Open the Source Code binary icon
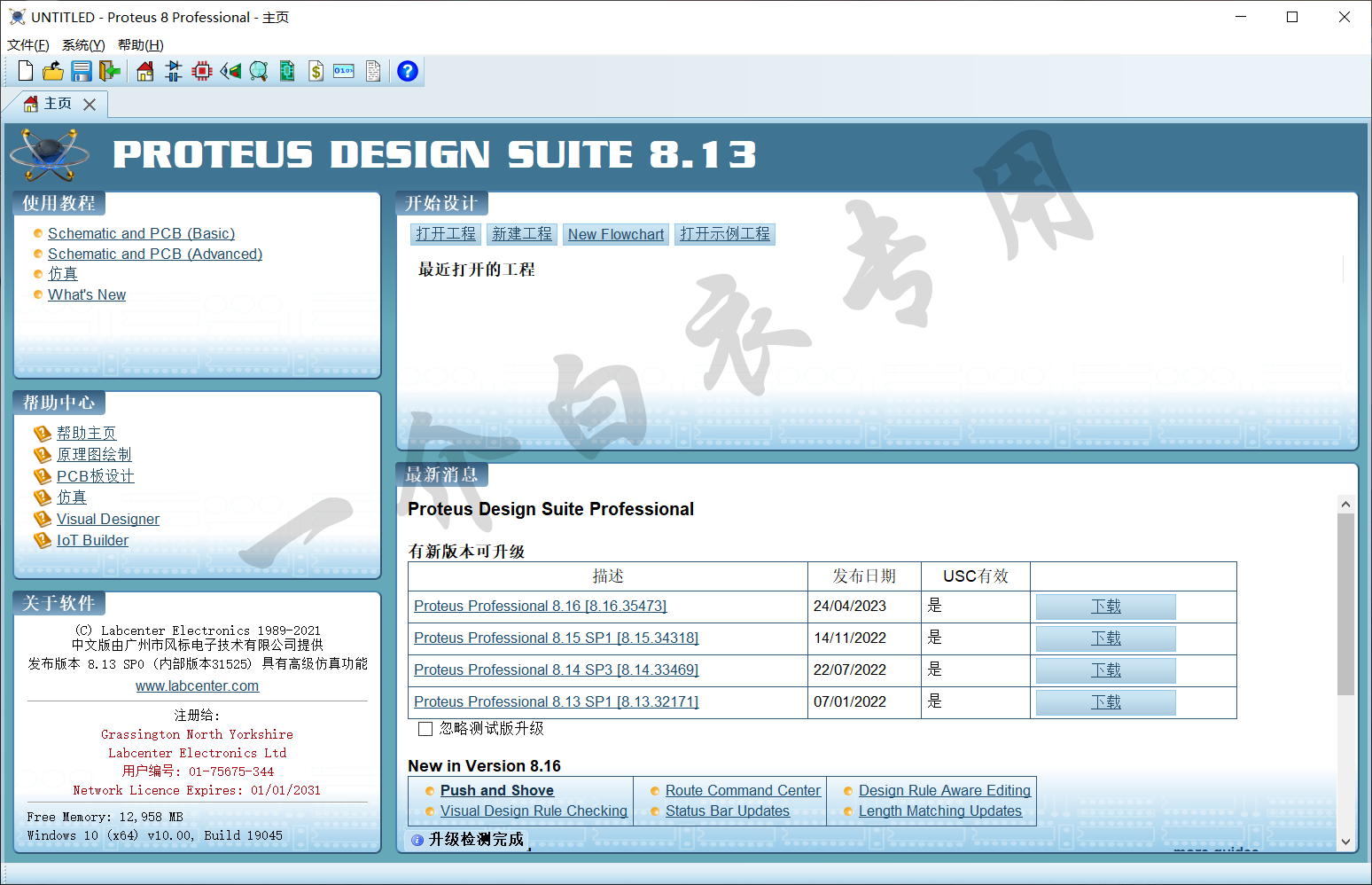The height and width of the screenshot is (885, 1372). click(344, 71)
